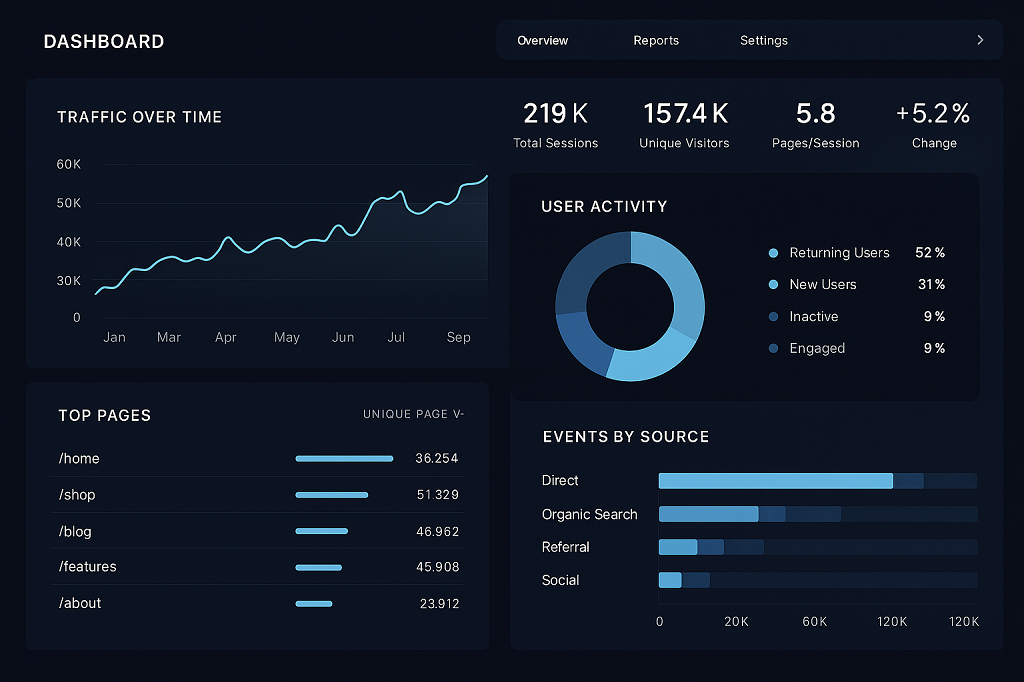Click the Total Sessions 219K stat
Screen dimensions: 1024x682
pos(556,125)
